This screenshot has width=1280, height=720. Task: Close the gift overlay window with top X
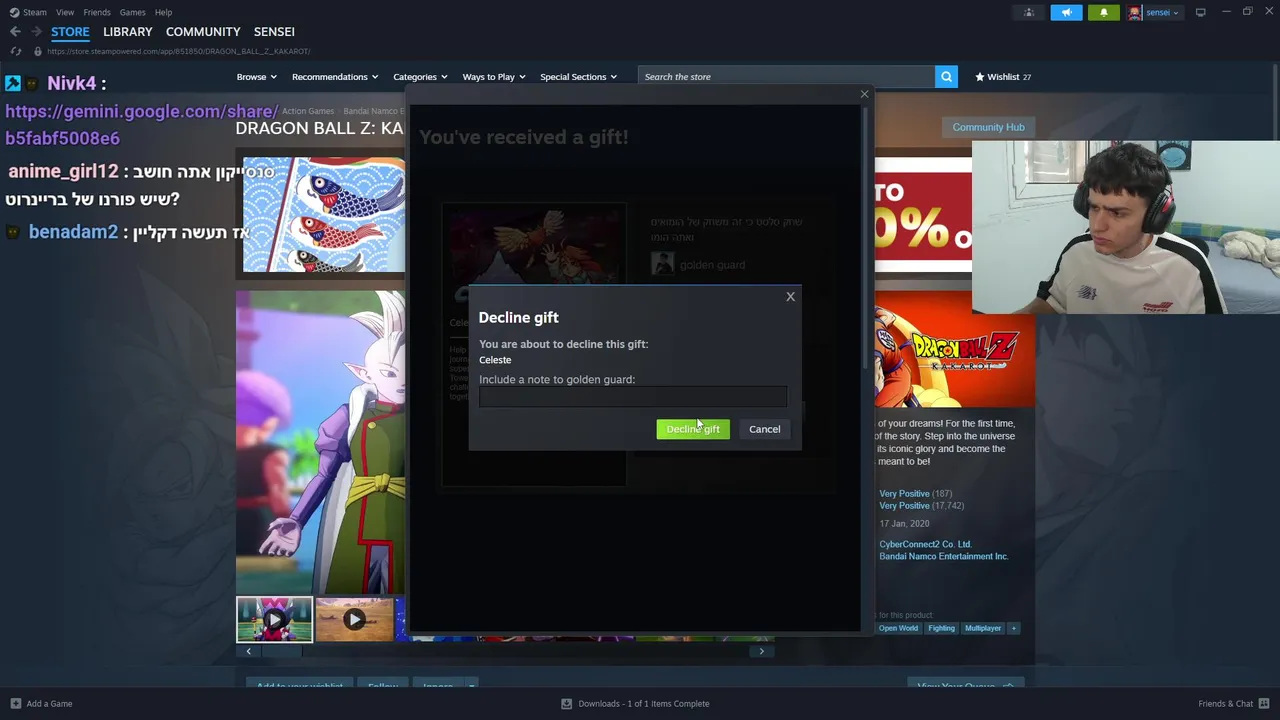865,94
